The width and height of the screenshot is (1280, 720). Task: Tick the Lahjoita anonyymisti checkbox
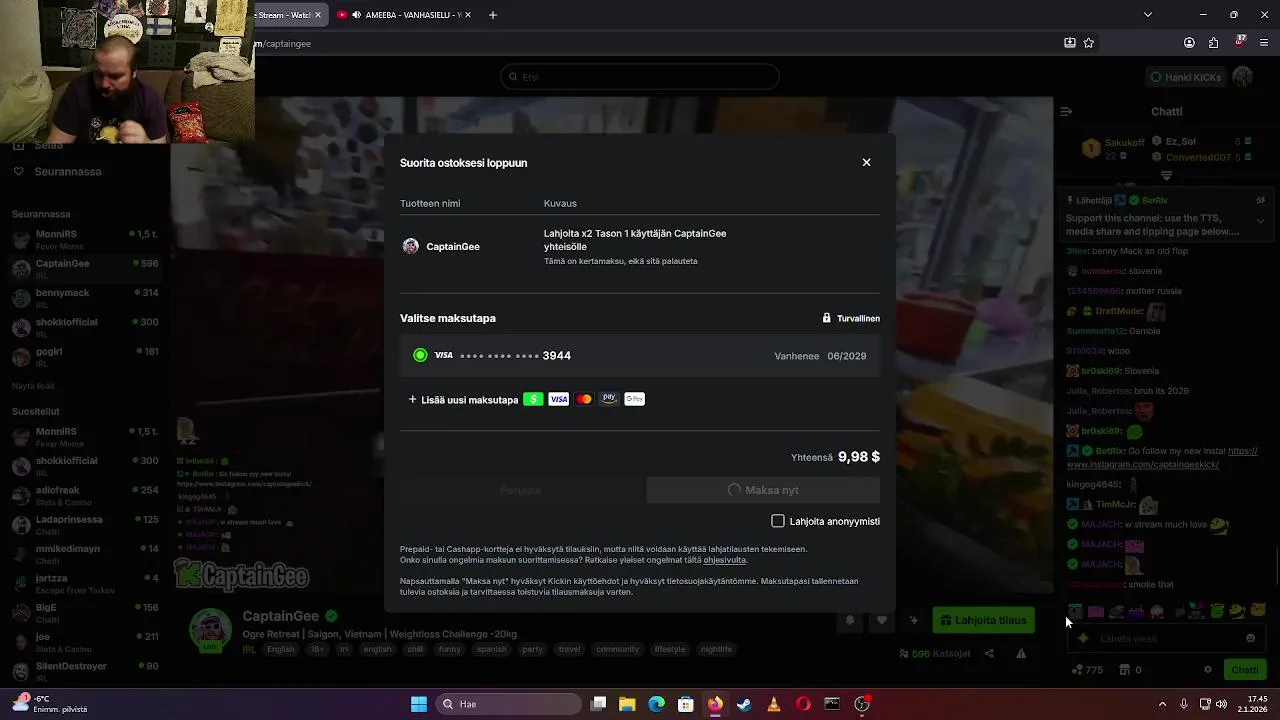click(778, 521)
